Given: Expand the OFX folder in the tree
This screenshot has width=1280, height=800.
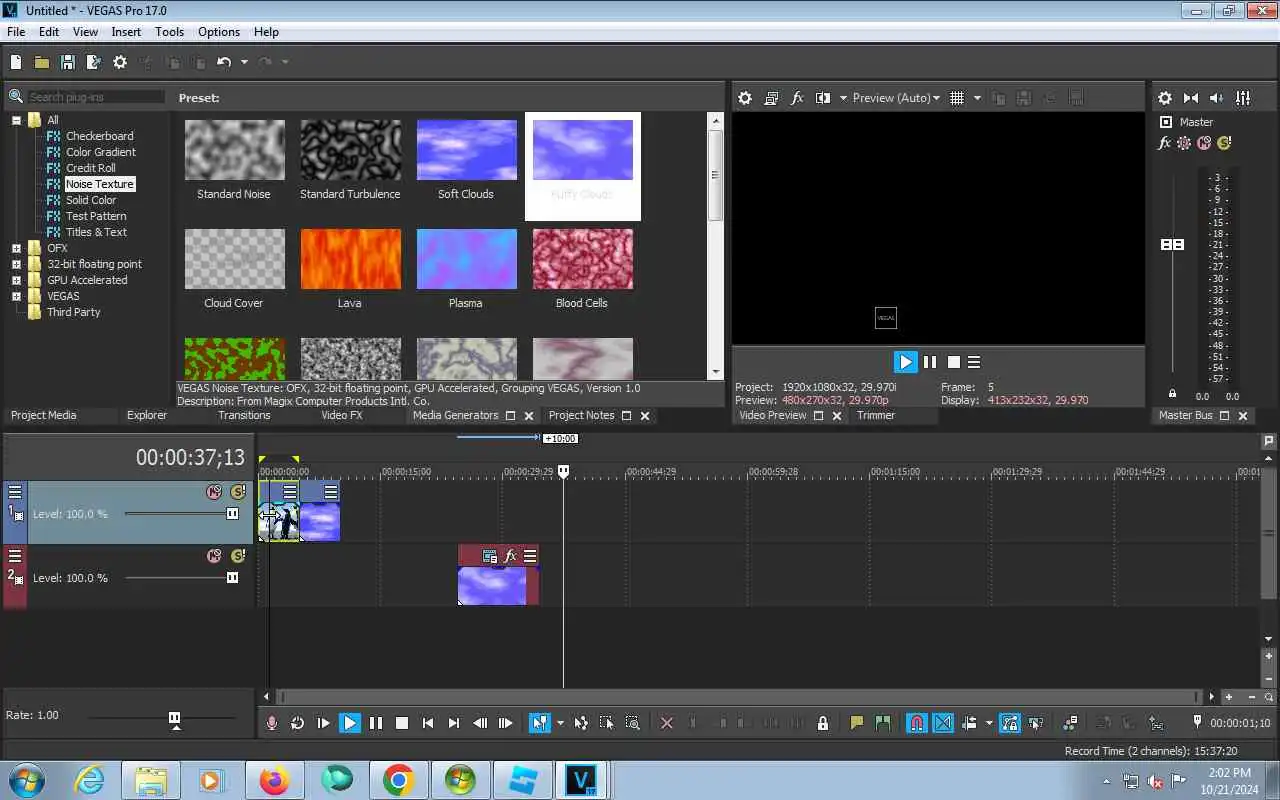Looking at the screenshot, I should click(16, 248).
